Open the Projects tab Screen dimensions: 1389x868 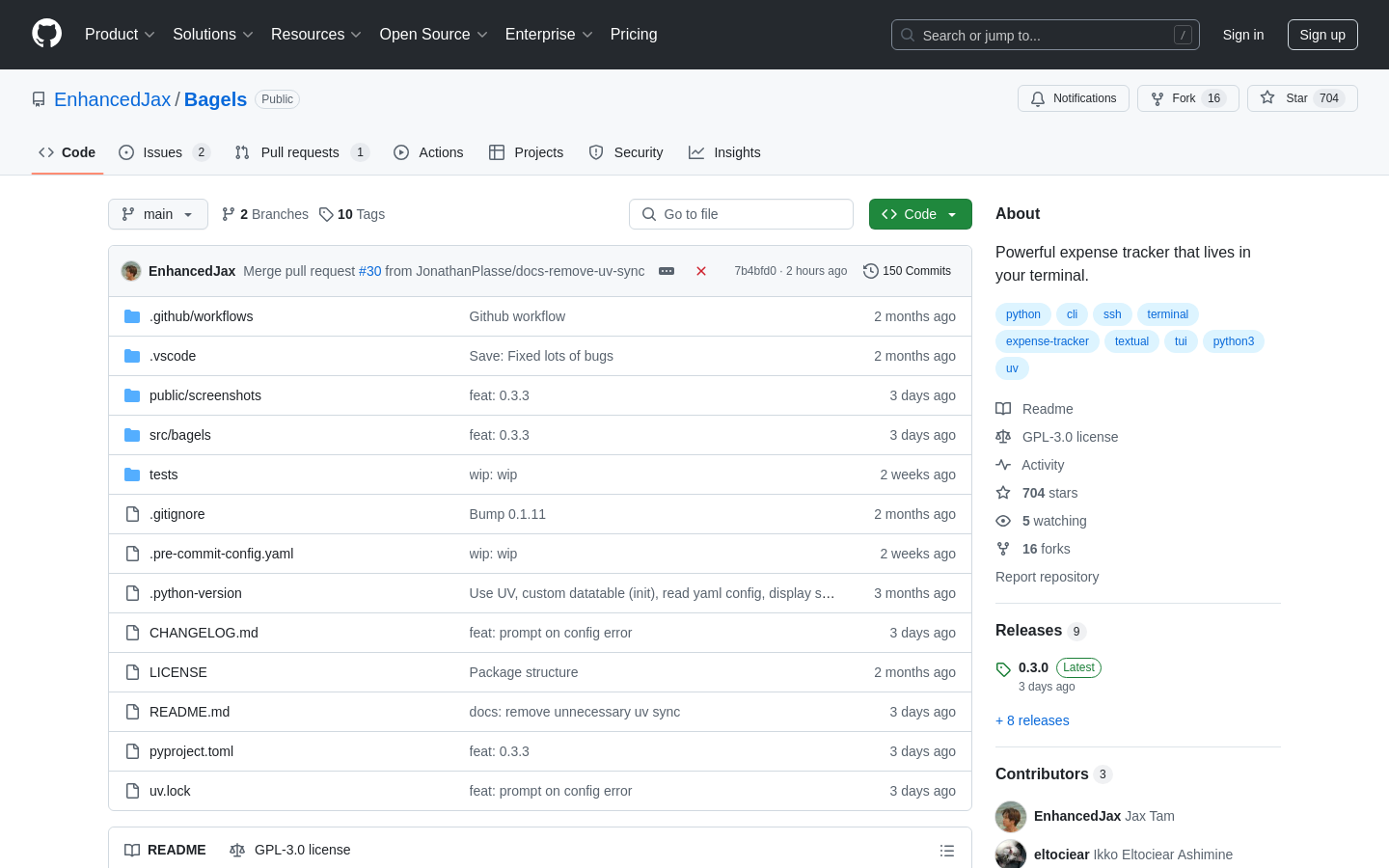tap(526, 152)
